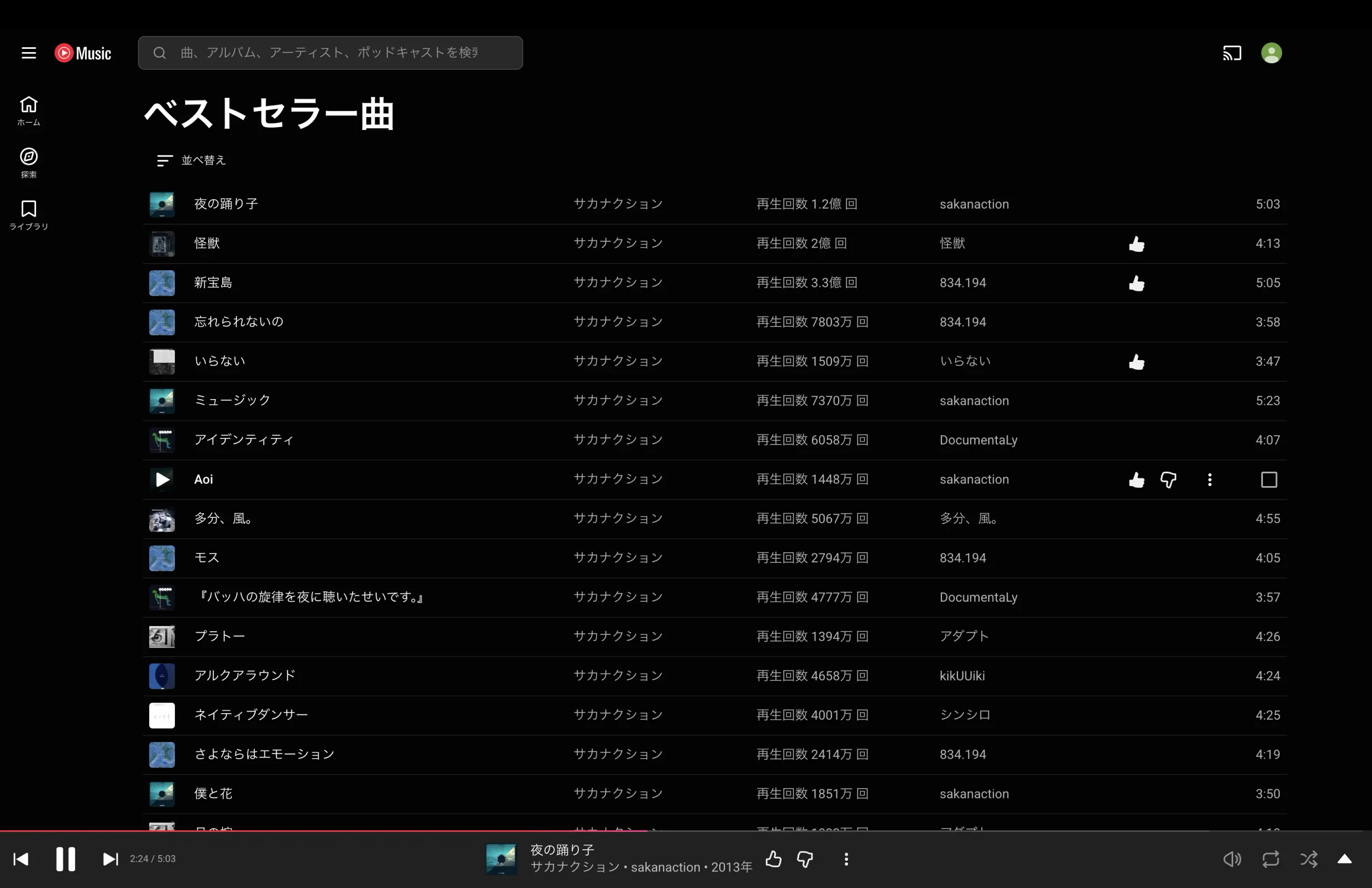Click the search magnifier icon

[x=160, y=53]
